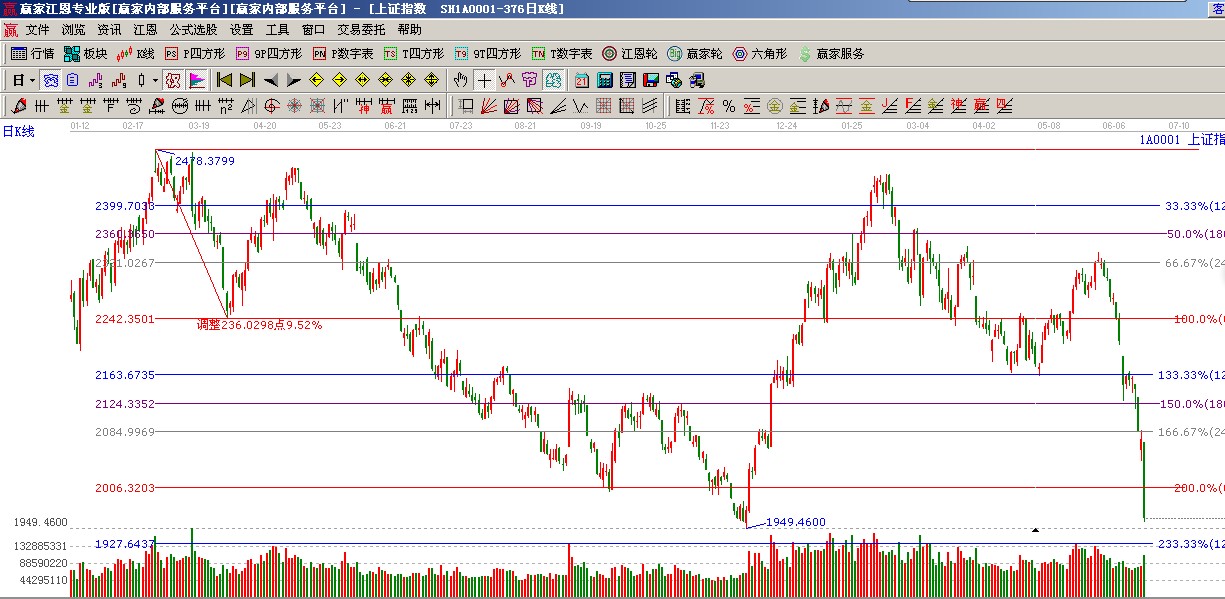
Task: Toggle the pink flag marker button
Action: click(197, 80)
